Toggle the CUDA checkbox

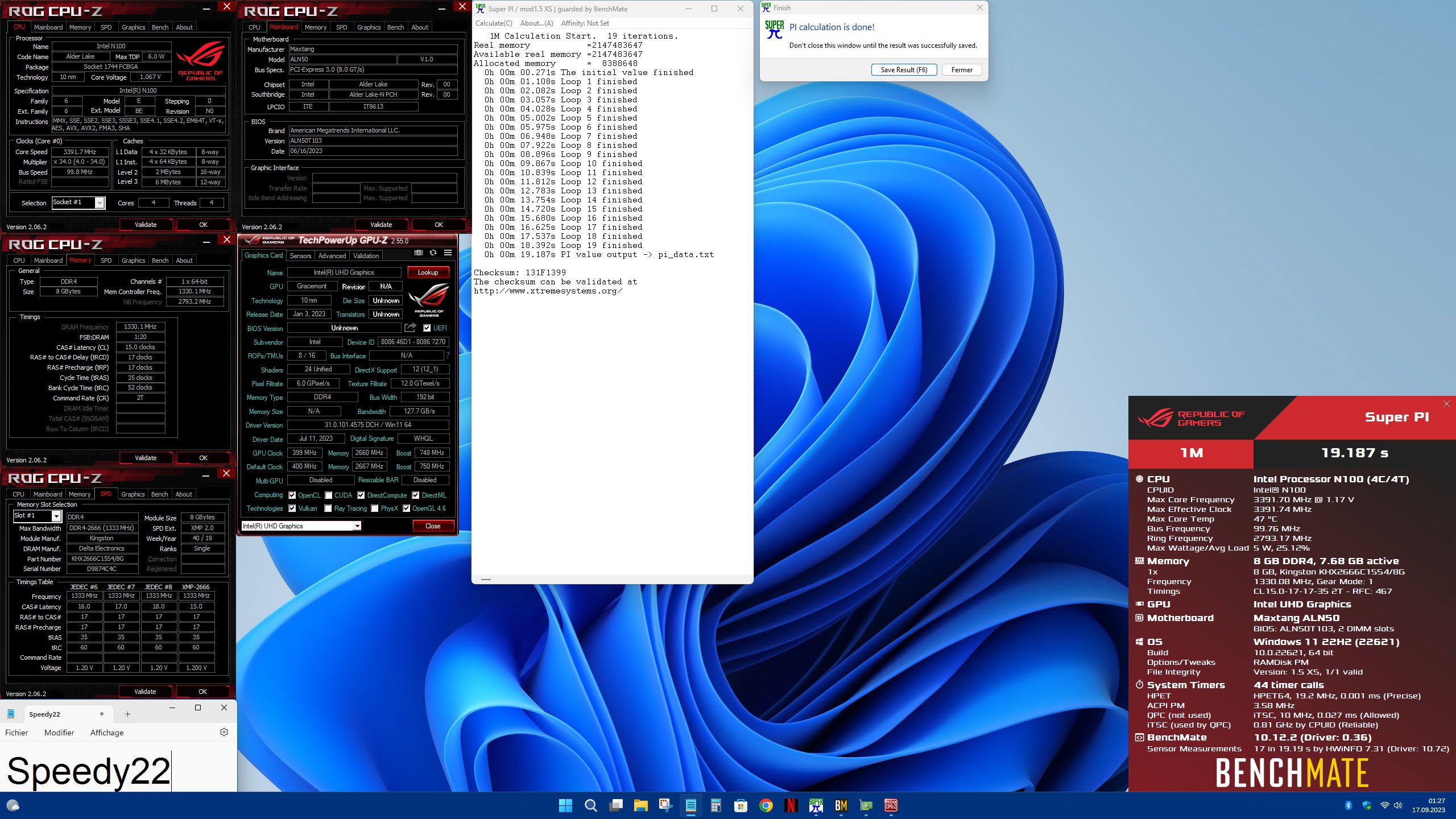click(328, 495)
